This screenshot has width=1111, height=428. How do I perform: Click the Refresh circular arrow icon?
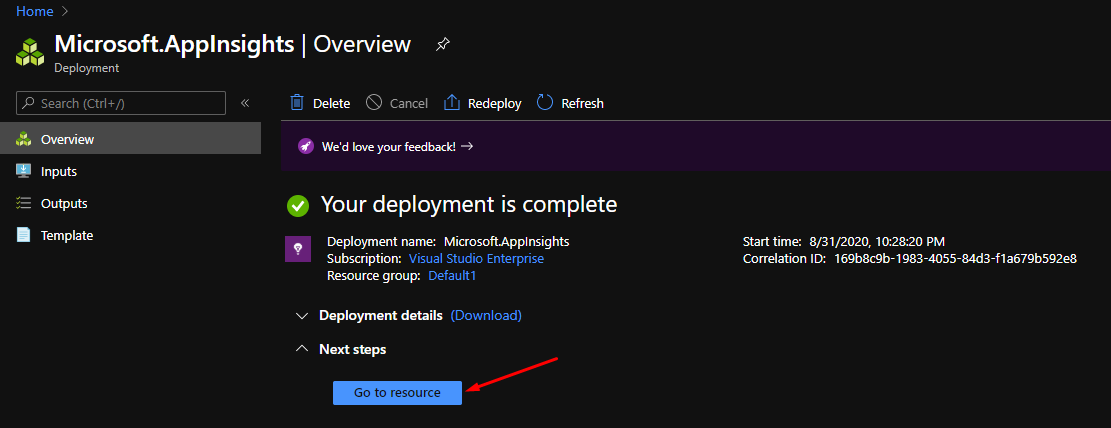(545, 103)
